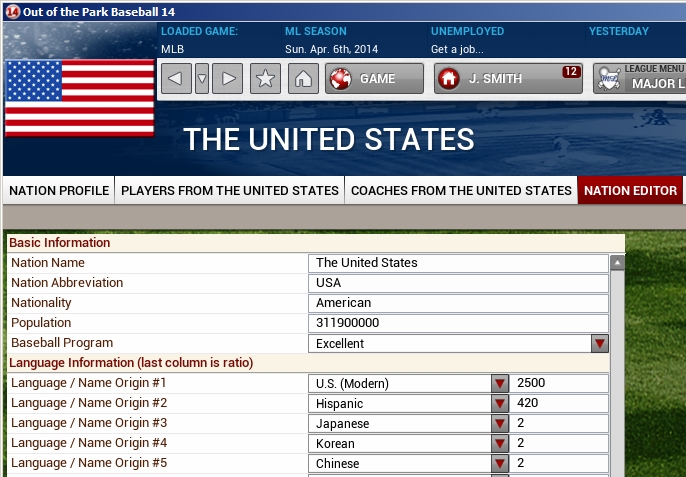Open the League Menu button
This screenshot has width=686, height=477.
pos(640,78)
